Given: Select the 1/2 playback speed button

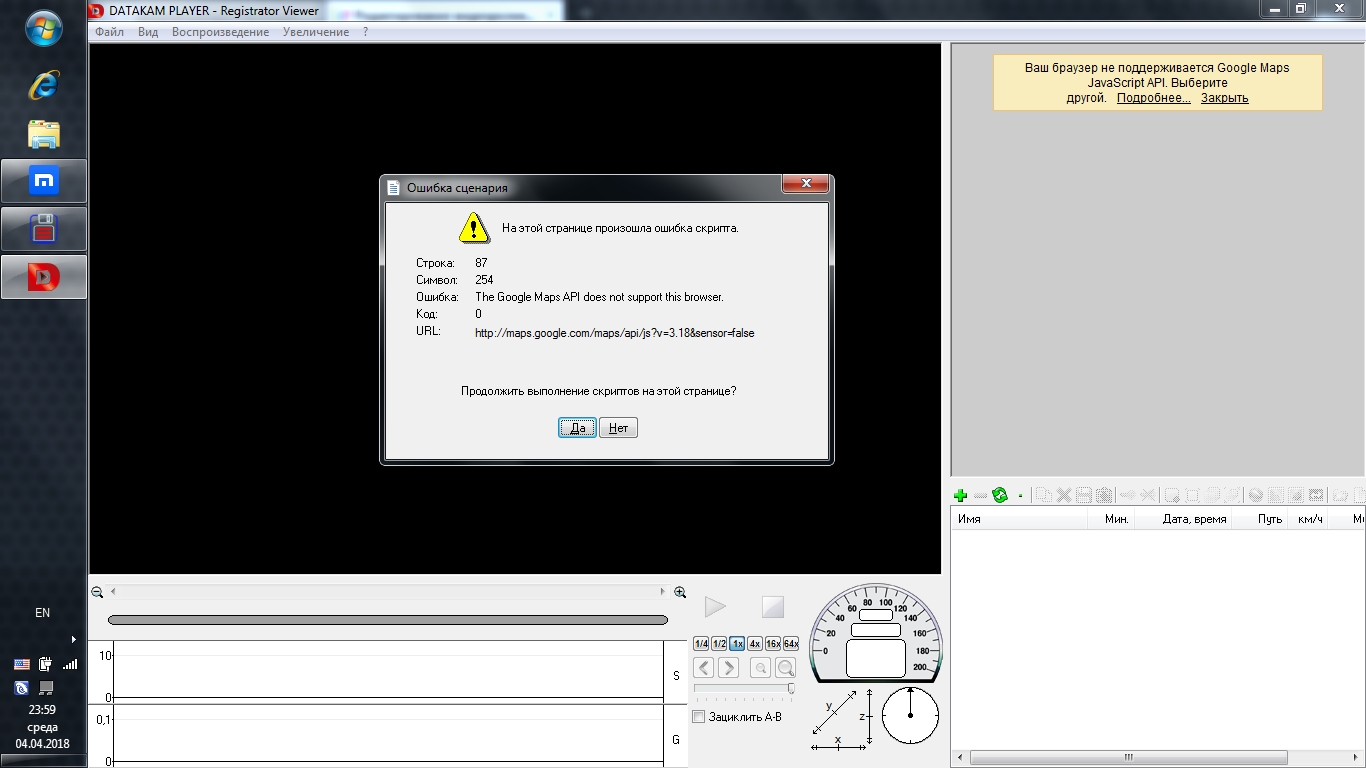Looking at the screenshot, I should tap(719, 644).
